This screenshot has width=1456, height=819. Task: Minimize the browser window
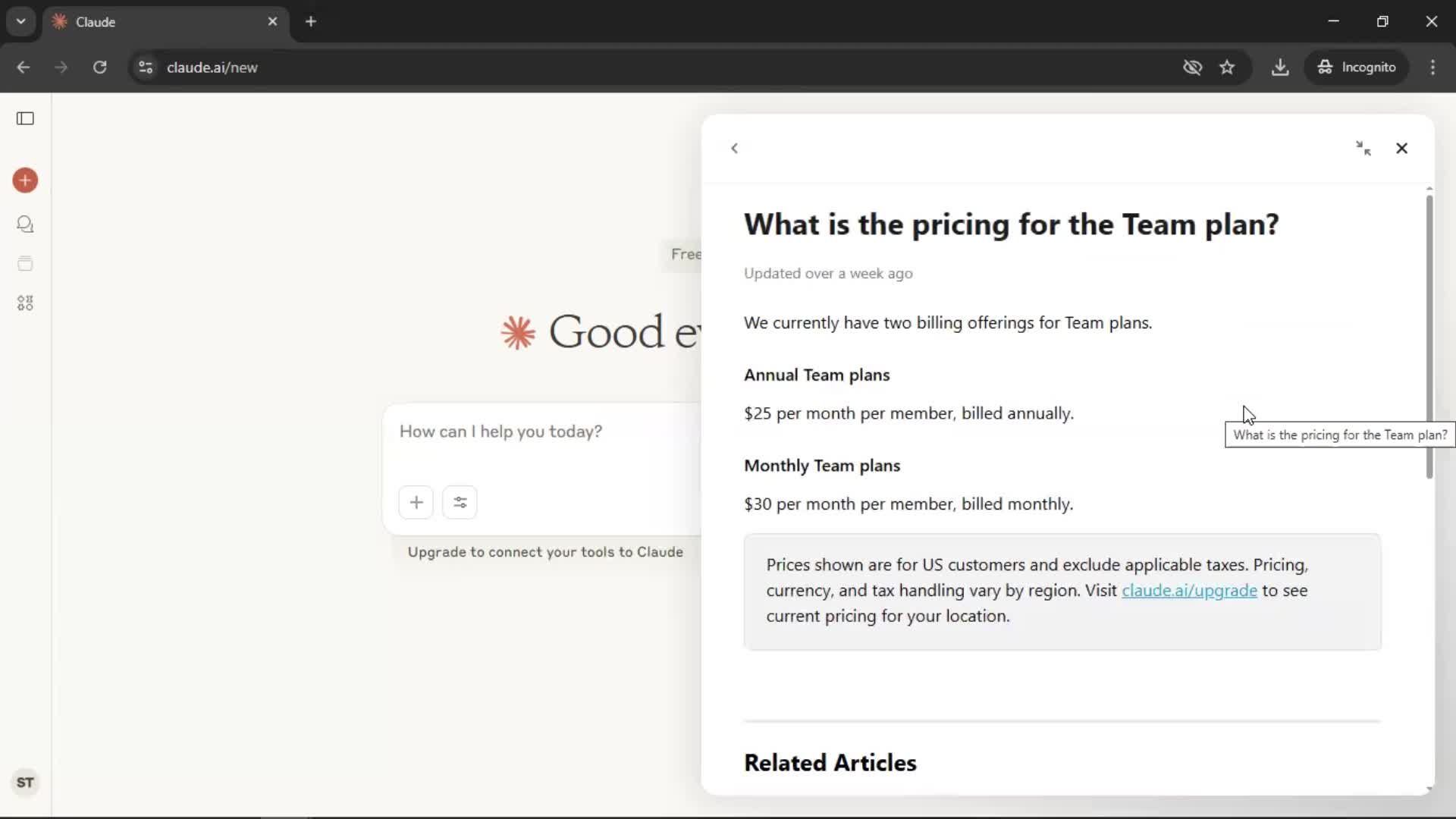click(1334, 21)
